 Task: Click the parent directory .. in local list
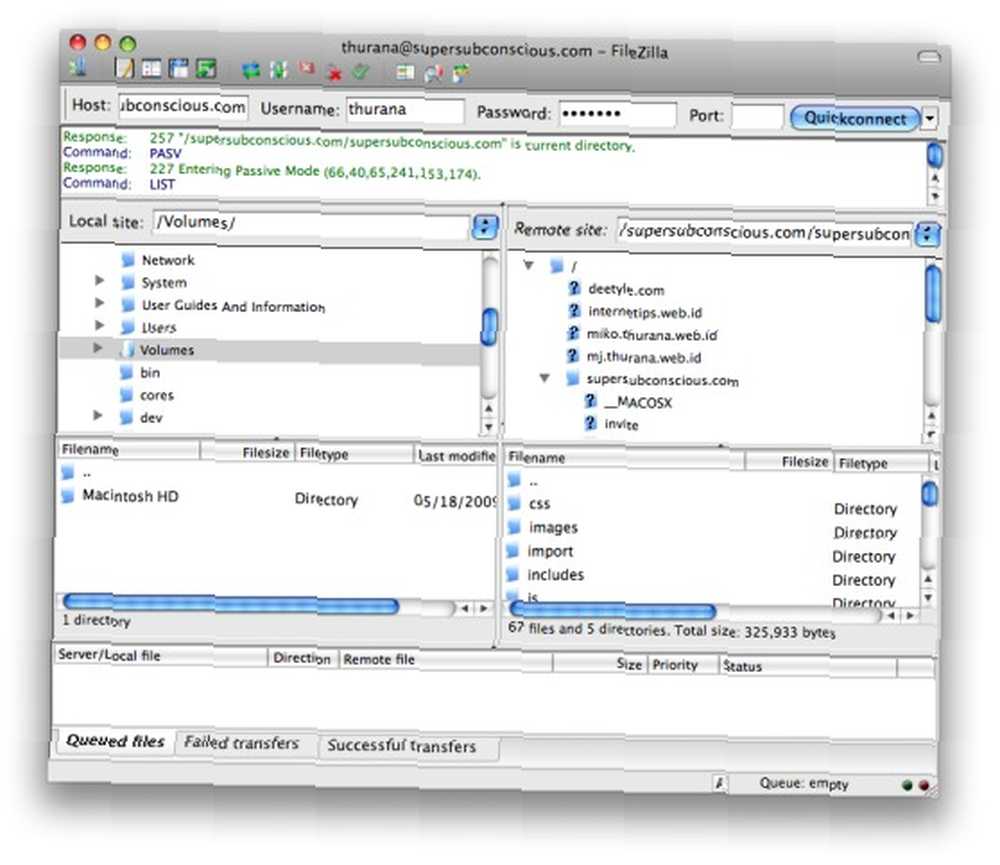point(87,473)
